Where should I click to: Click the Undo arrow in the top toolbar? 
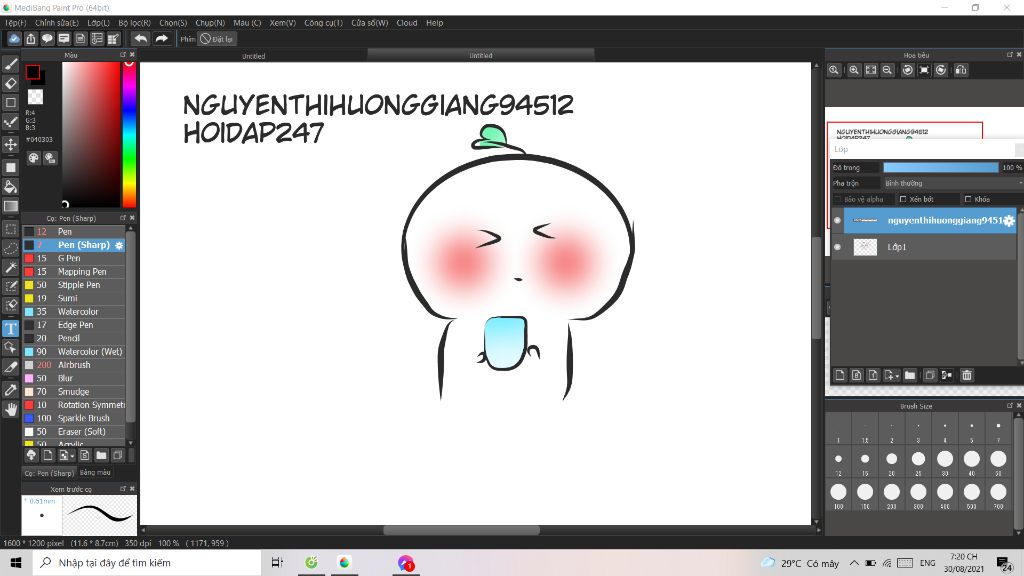(140, 39)
